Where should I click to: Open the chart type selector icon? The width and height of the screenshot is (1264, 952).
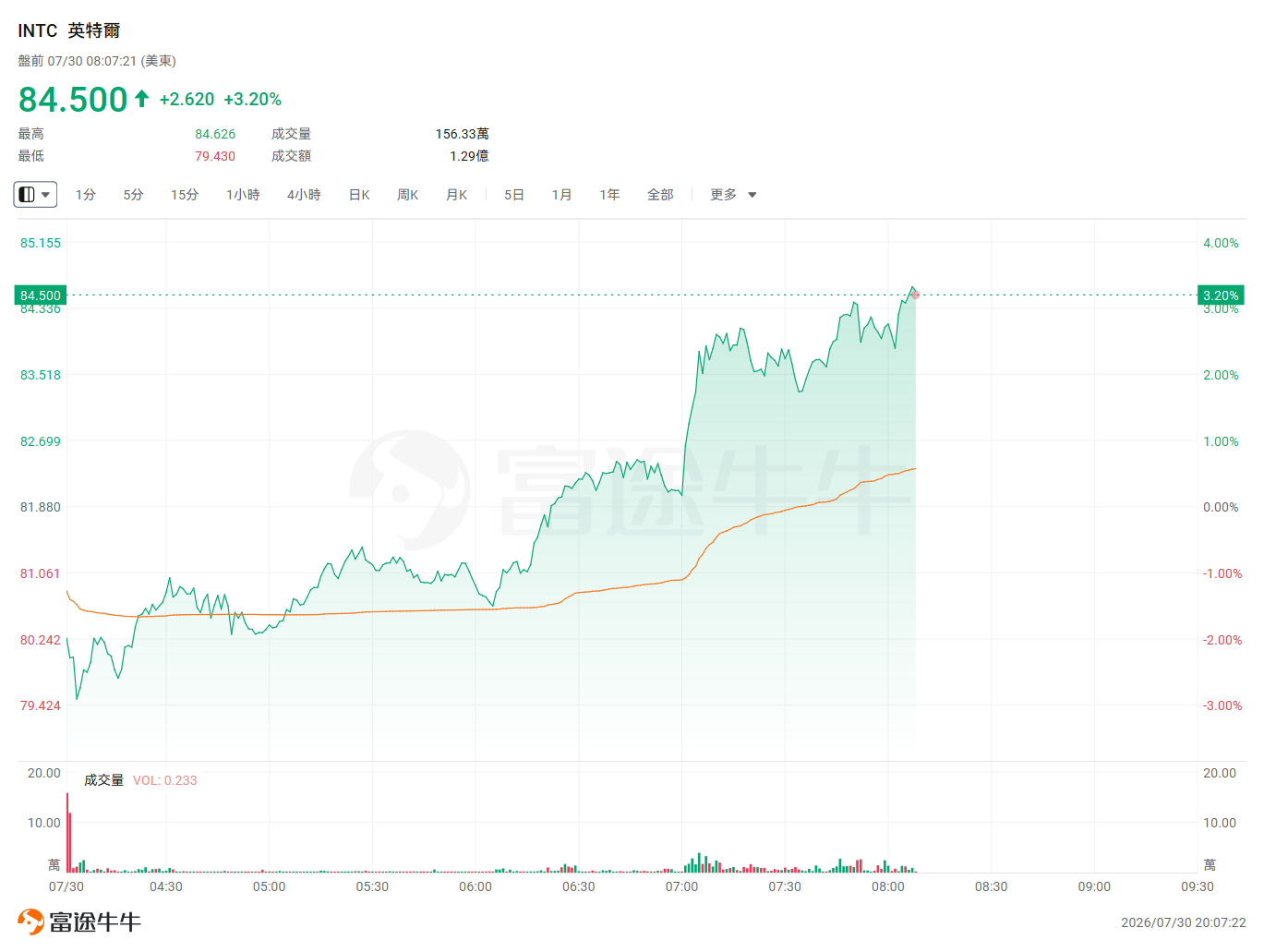(27, 195)
